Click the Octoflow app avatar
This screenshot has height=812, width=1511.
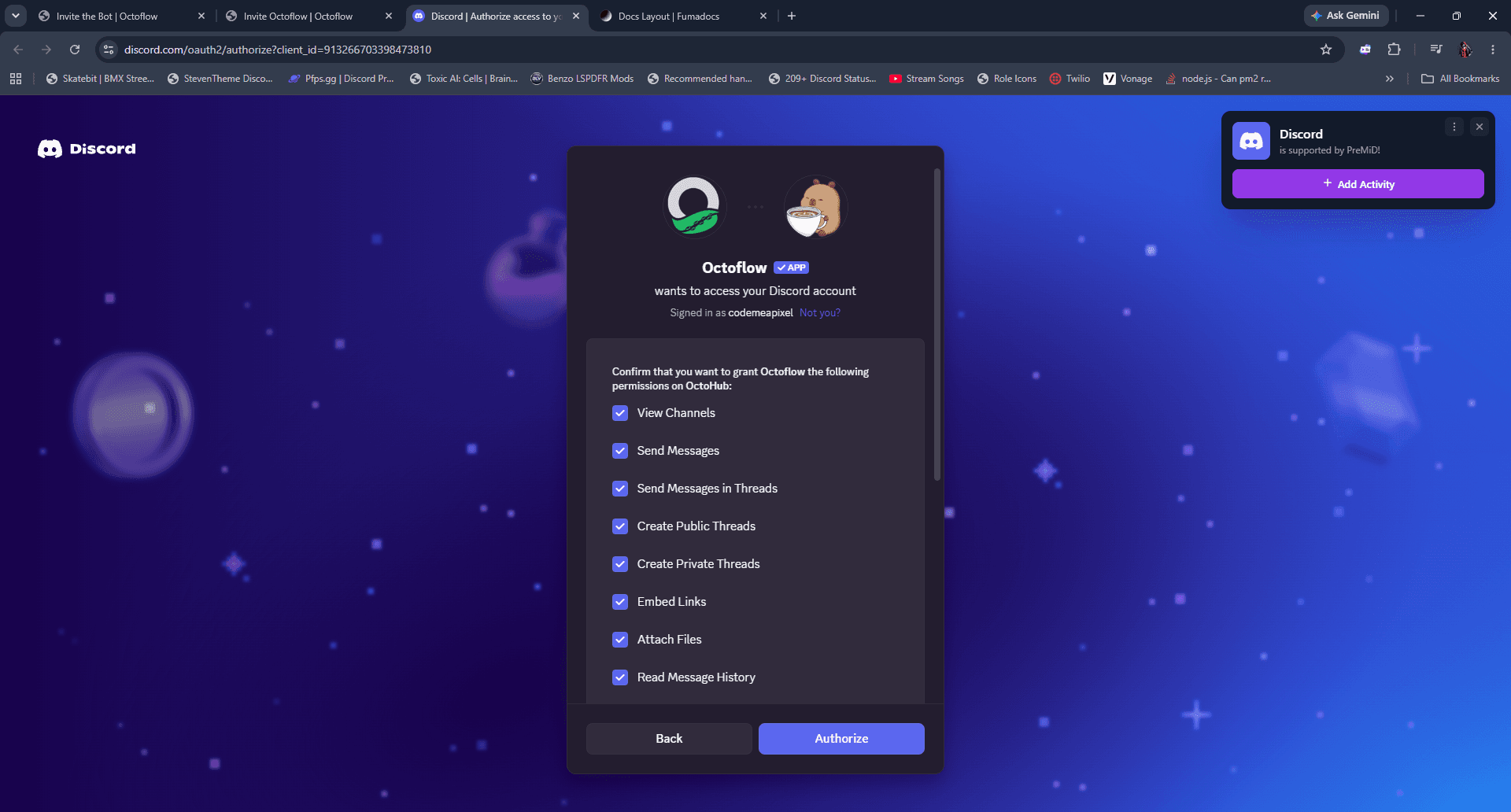(x=693, y=206)
